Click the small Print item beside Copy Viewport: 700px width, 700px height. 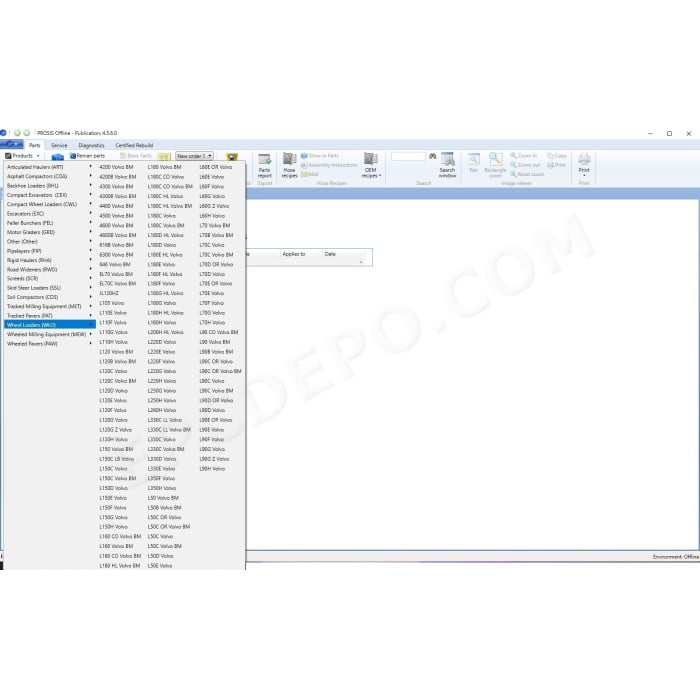tap(557, 165)
